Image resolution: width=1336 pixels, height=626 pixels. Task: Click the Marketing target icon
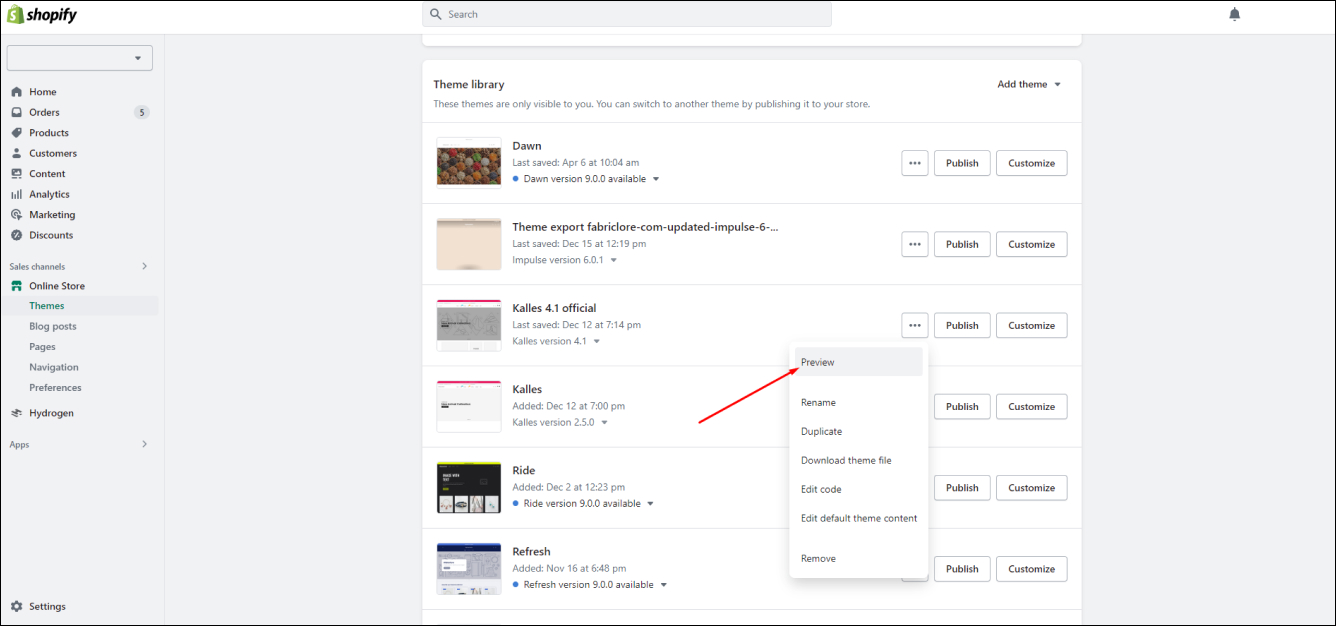click(17, 215)
